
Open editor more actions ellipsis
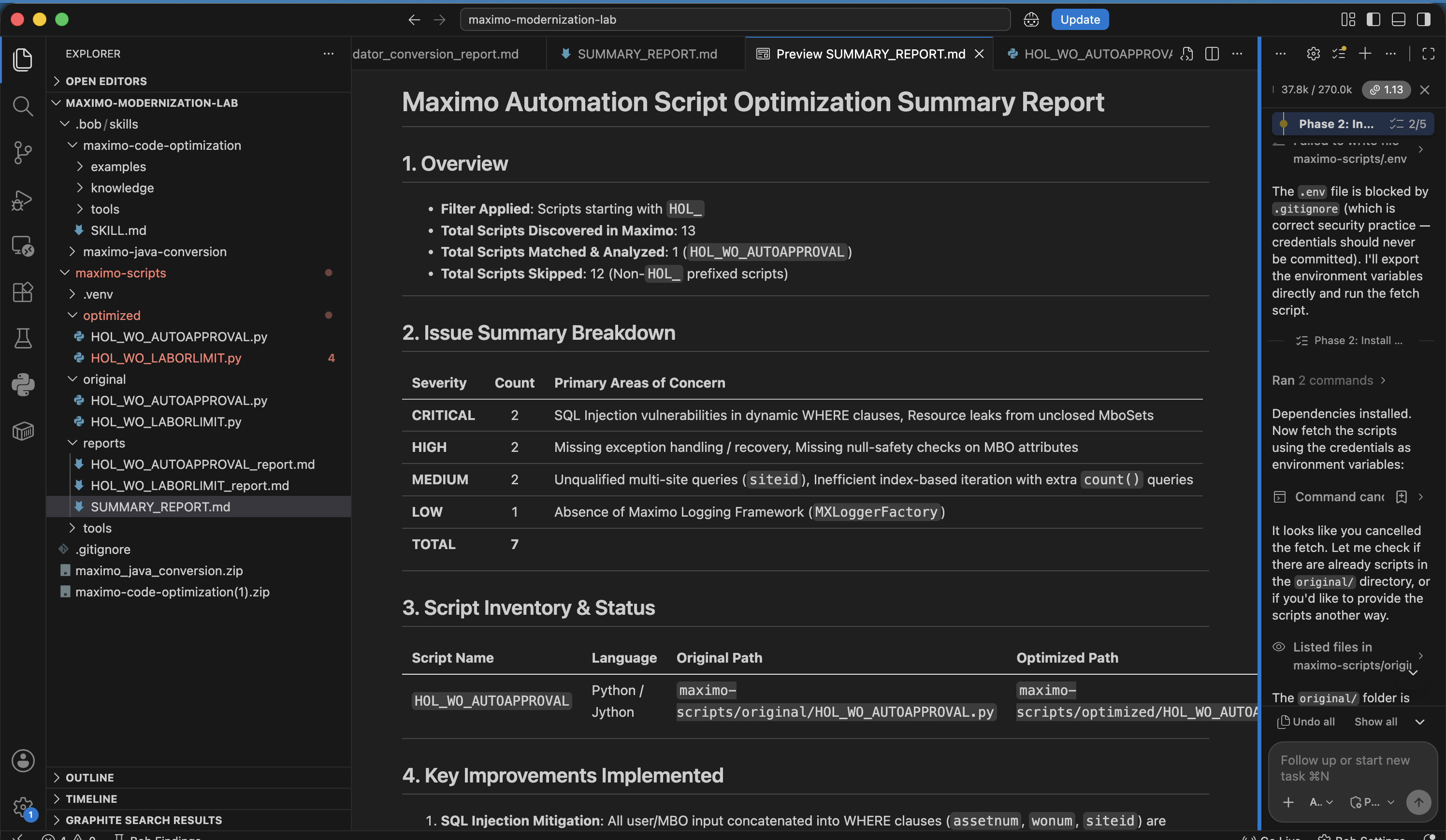click(1237, 53)
